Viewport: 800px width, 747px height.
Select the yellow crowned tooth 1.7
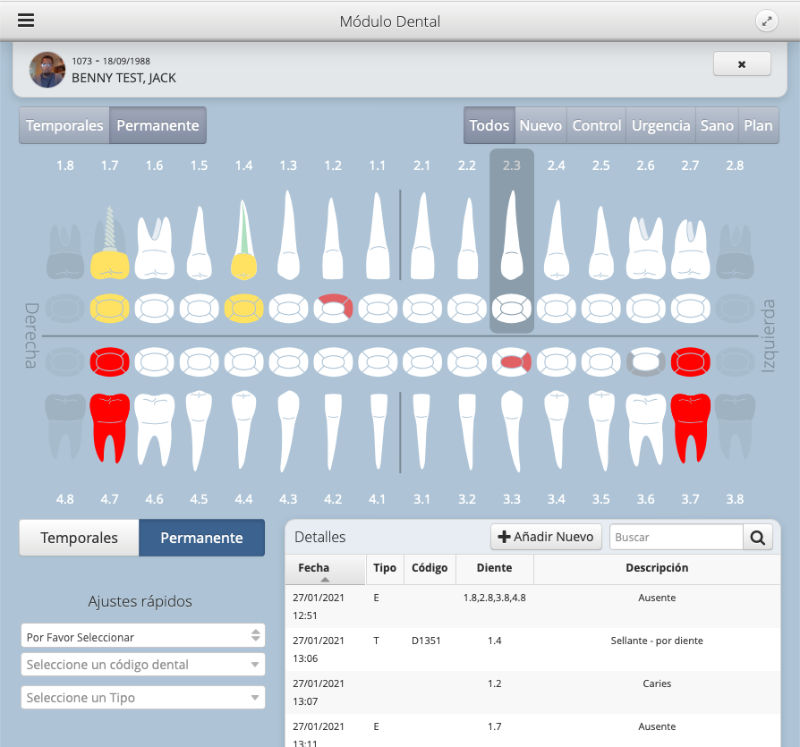(109, 246)
